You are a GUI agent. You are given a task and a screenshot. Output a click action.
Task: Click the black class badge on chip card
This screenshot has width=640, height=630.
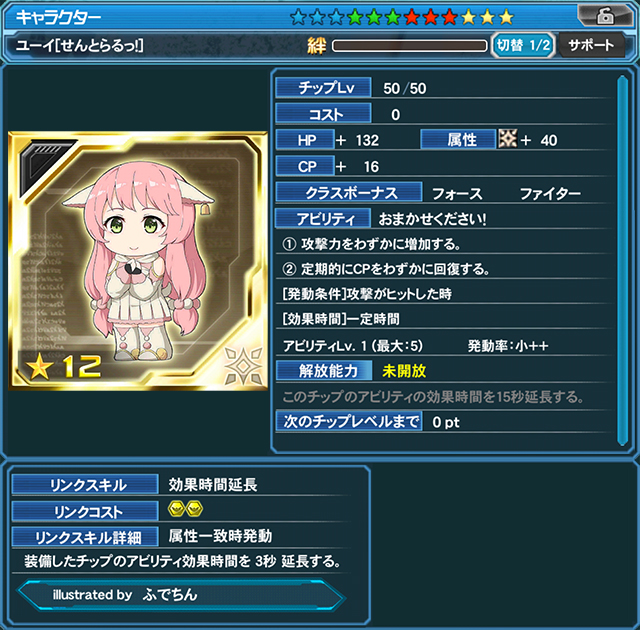43,164
